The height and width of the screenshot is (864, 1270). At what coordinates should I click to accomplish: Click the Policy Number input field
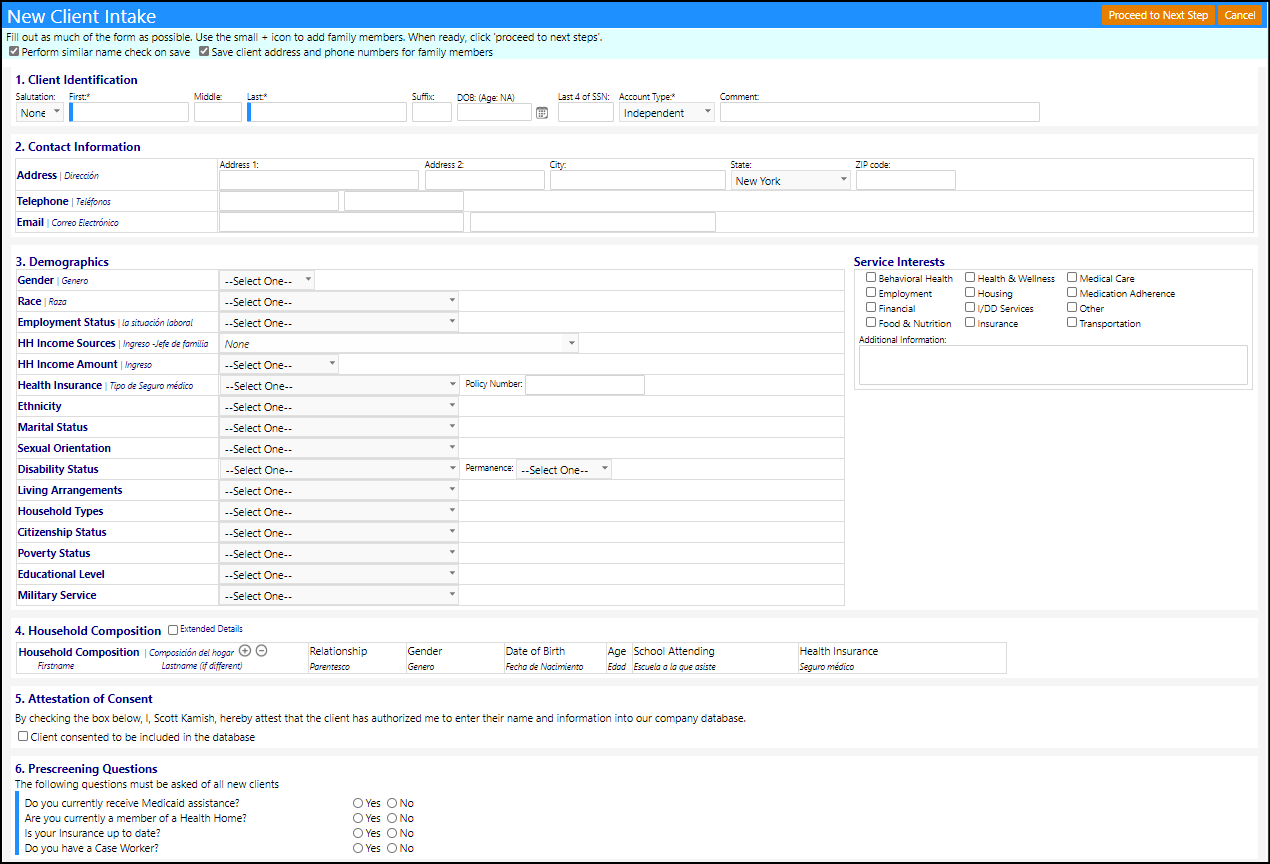585,385
